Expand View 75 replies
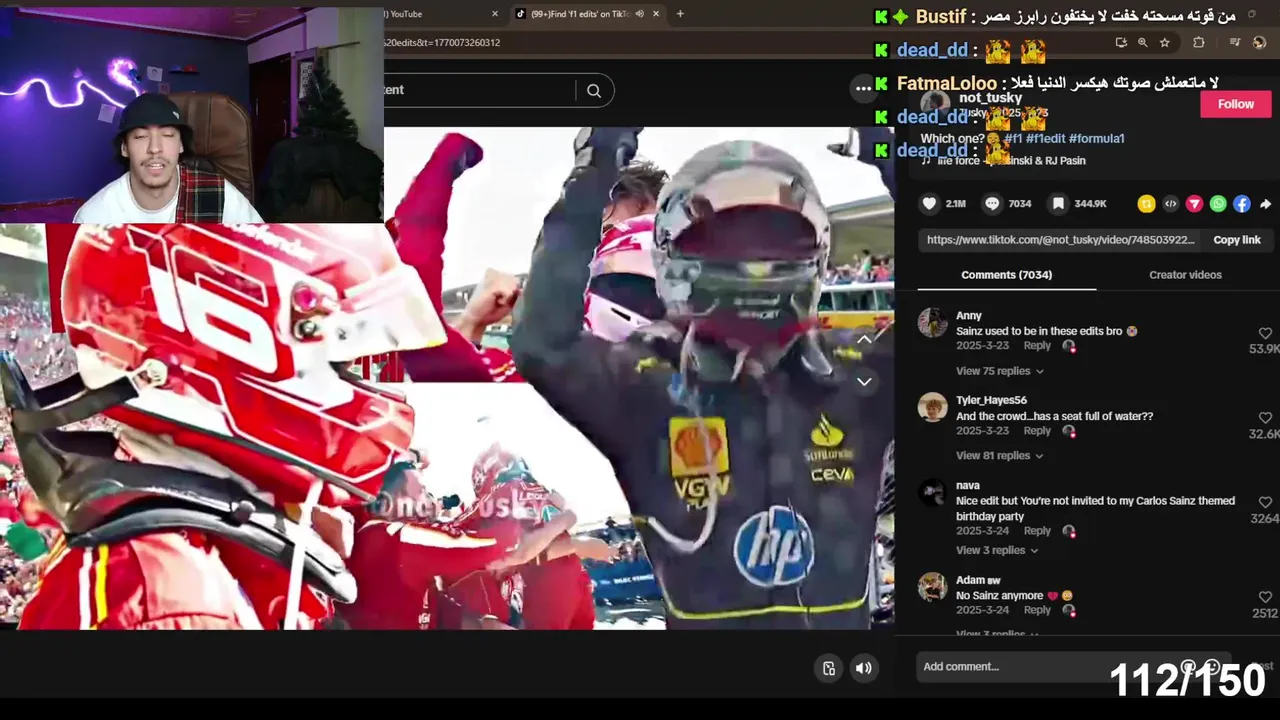 [x=999, y=371]
